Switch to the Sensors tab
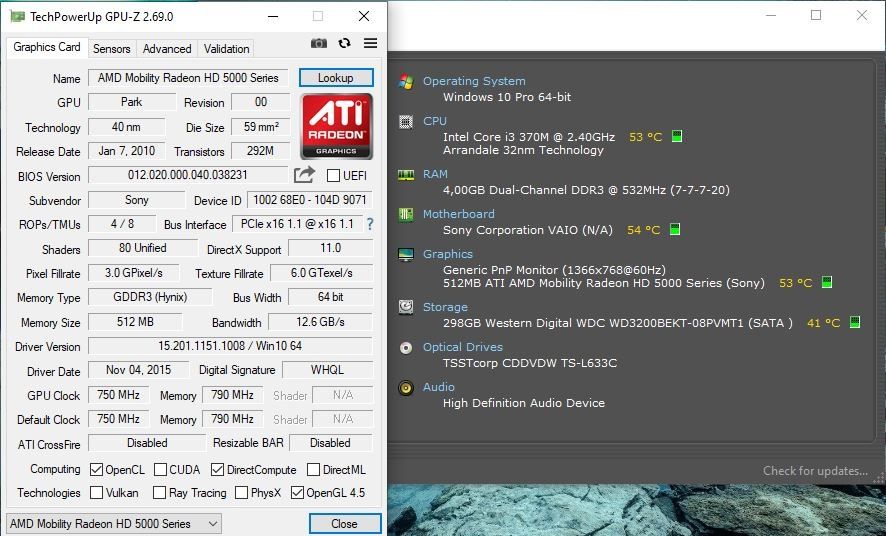The width and height of the screenshot is (886, 536). point(112,49)
